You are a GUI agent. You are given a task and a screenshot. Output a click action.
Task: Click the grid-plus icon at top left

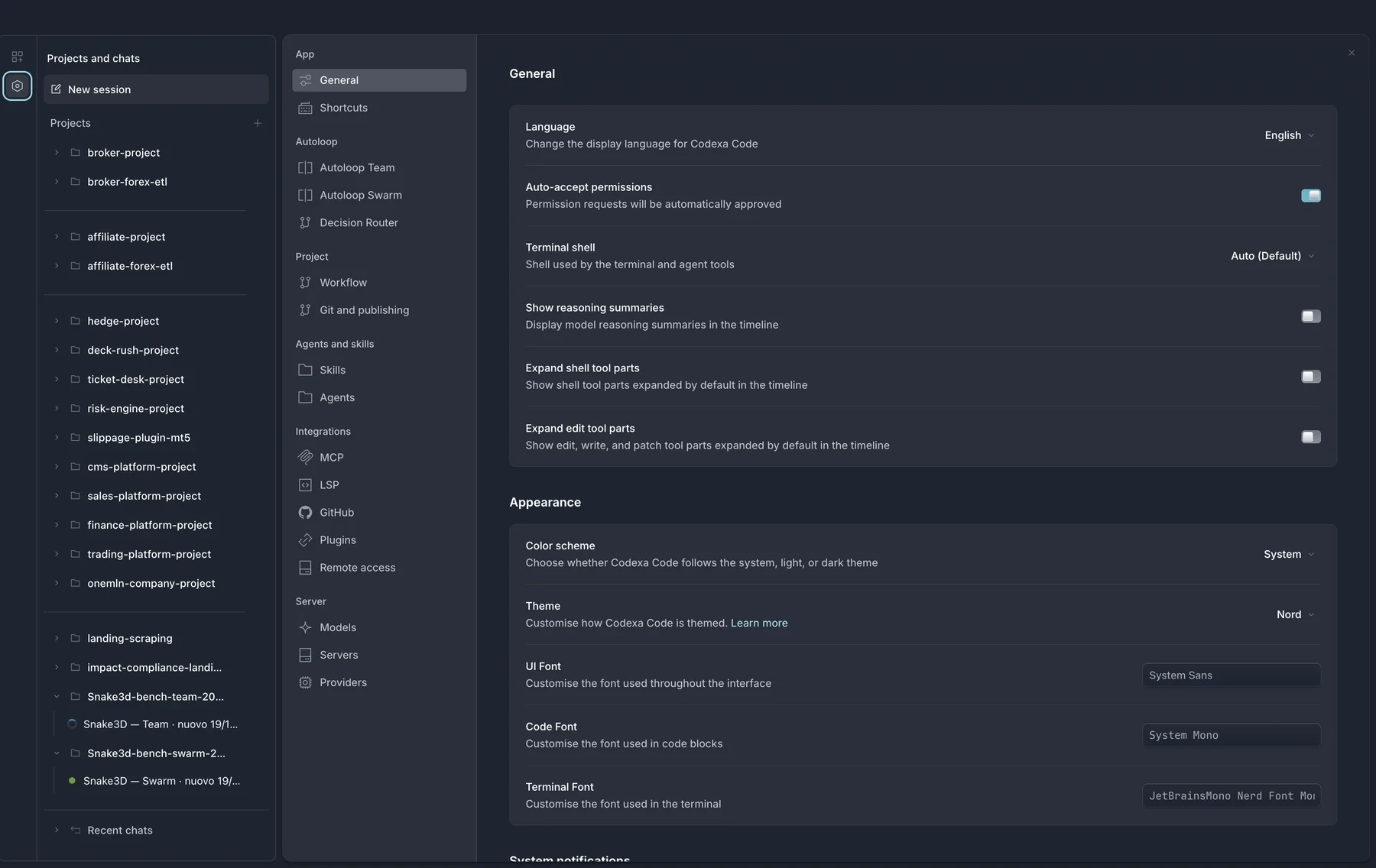[18, 57]
